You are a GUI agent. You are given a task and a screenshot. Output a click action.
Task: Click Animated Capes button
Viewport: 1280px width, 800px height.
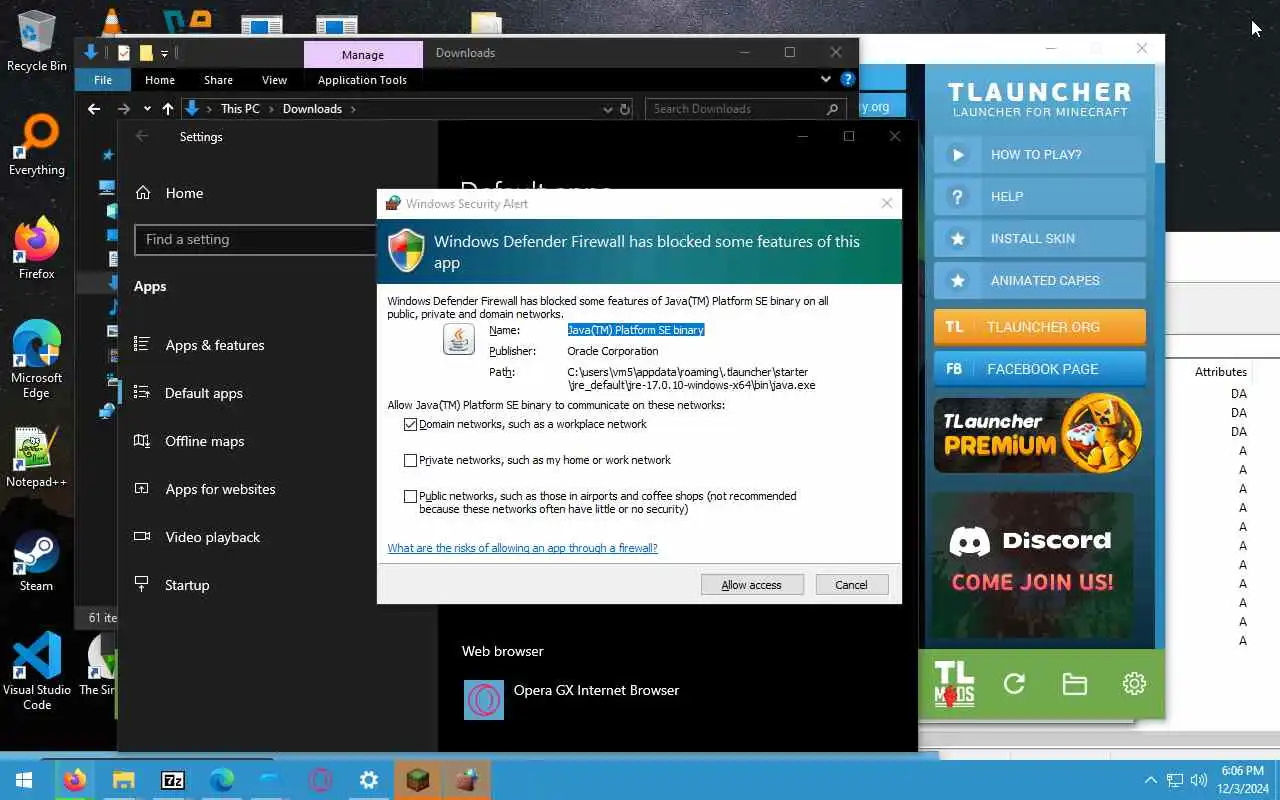(1040, 281)
